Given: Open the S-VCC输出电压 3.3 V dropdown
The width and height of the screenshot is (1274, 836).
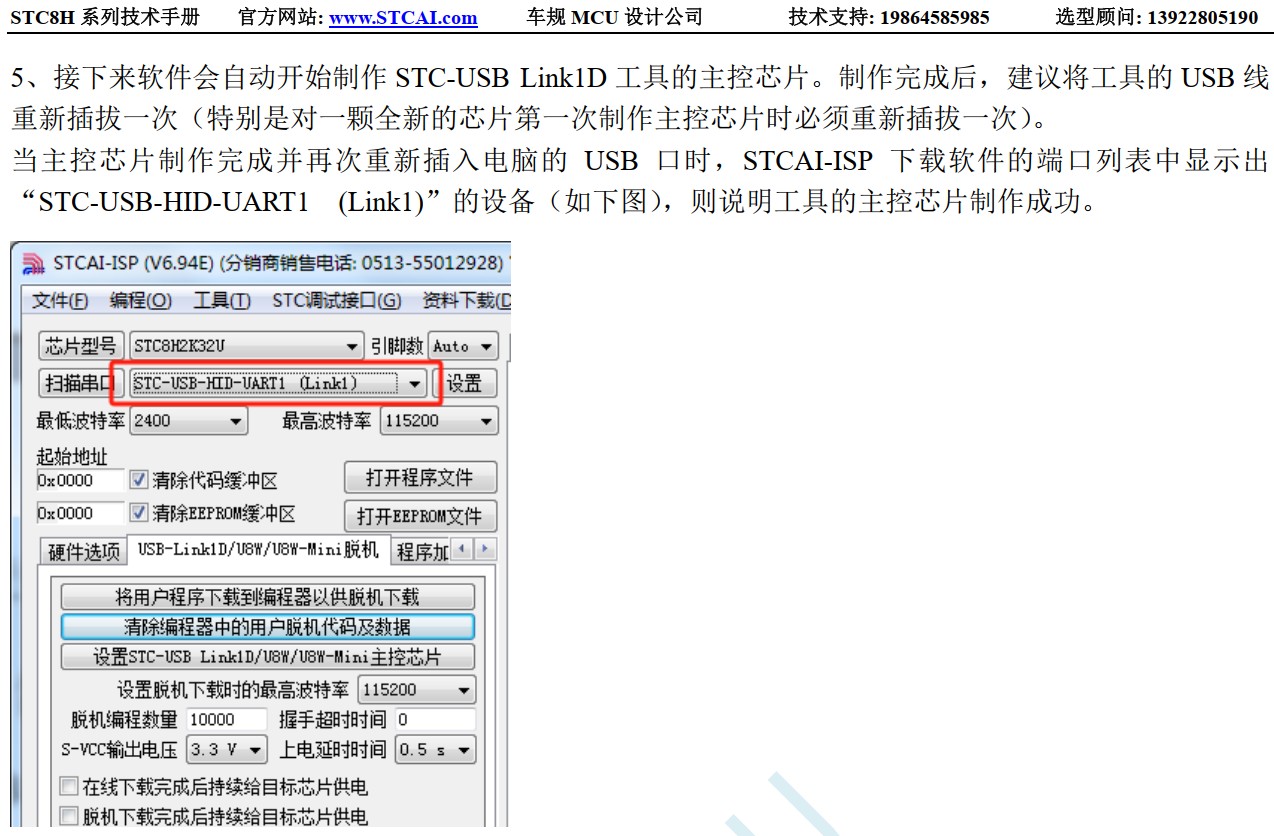Looking at the screenshot, I should point(227,750).
